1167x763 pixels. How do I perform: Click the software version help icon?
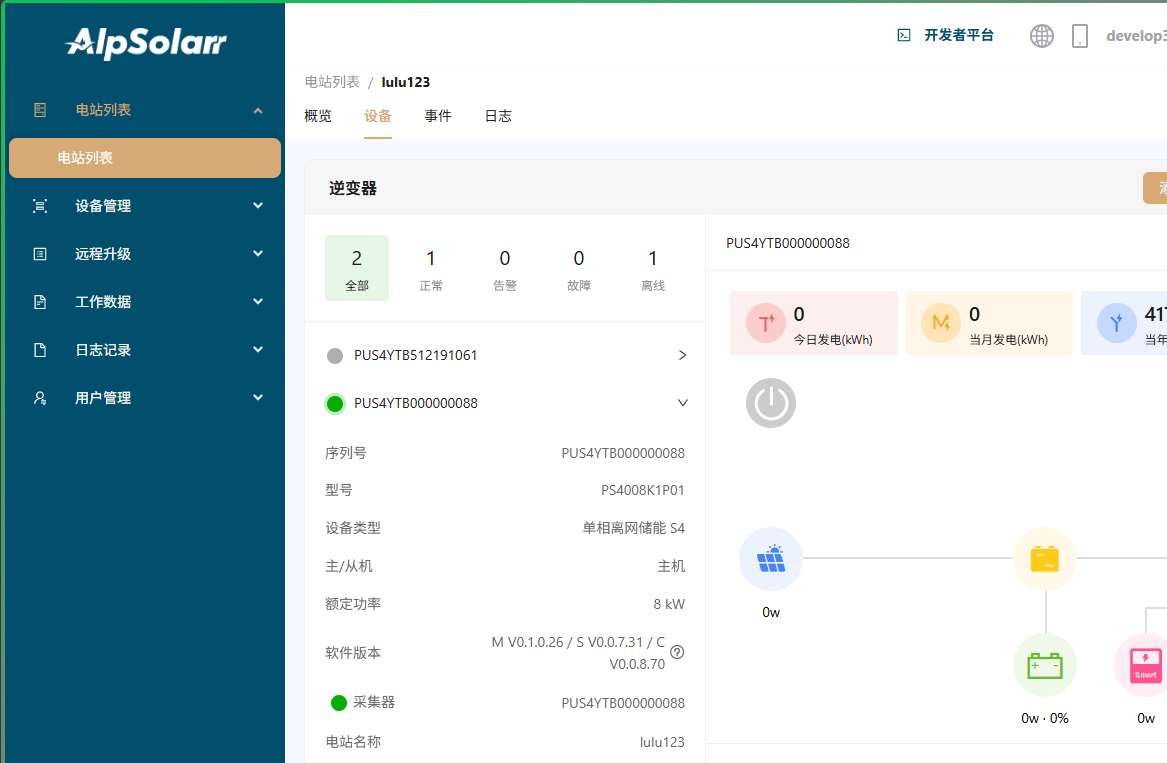click(x=677, y=652)
